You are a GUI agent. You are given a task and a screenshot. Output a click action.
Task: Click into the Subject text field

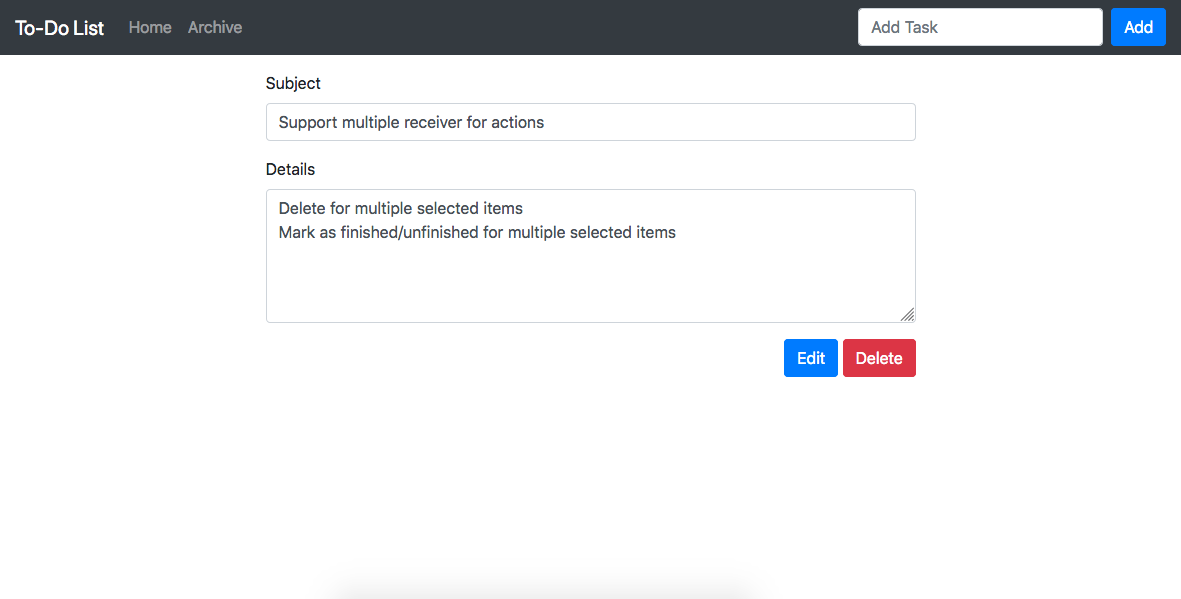tap(590, 122)
